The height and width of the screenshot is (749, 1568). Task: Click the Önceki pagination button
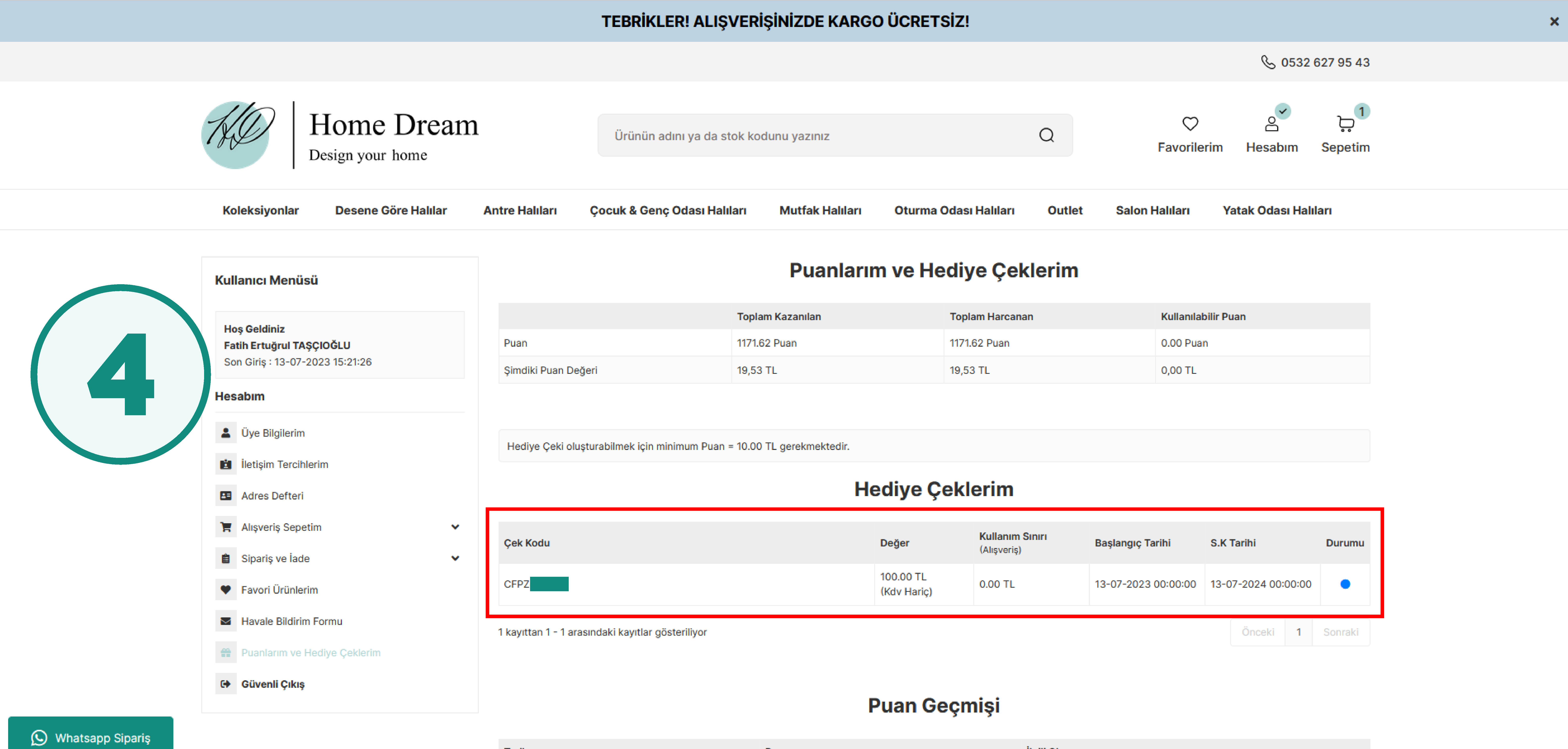[1257, 632]
